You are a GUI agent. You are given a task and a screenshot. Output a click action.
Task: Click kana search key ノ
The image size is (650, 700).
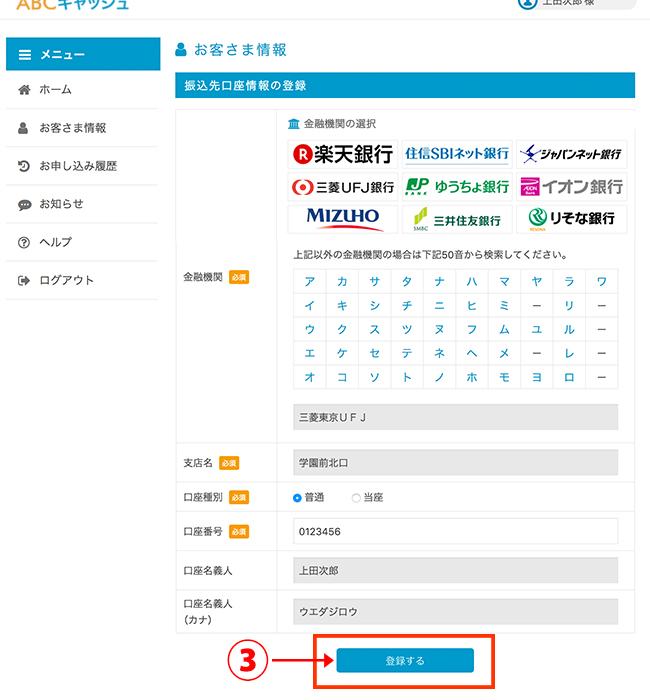coord(440,377)
